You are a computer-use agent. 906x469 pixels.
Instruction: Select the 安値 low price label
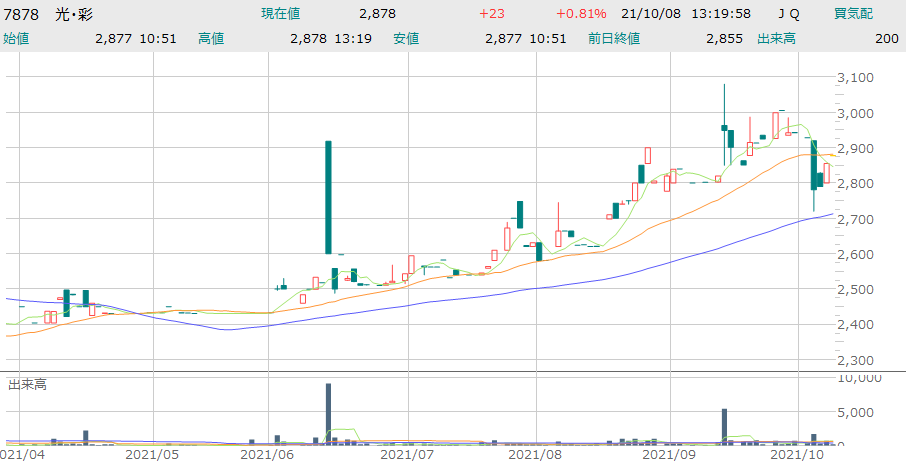(x=406, y=39)
